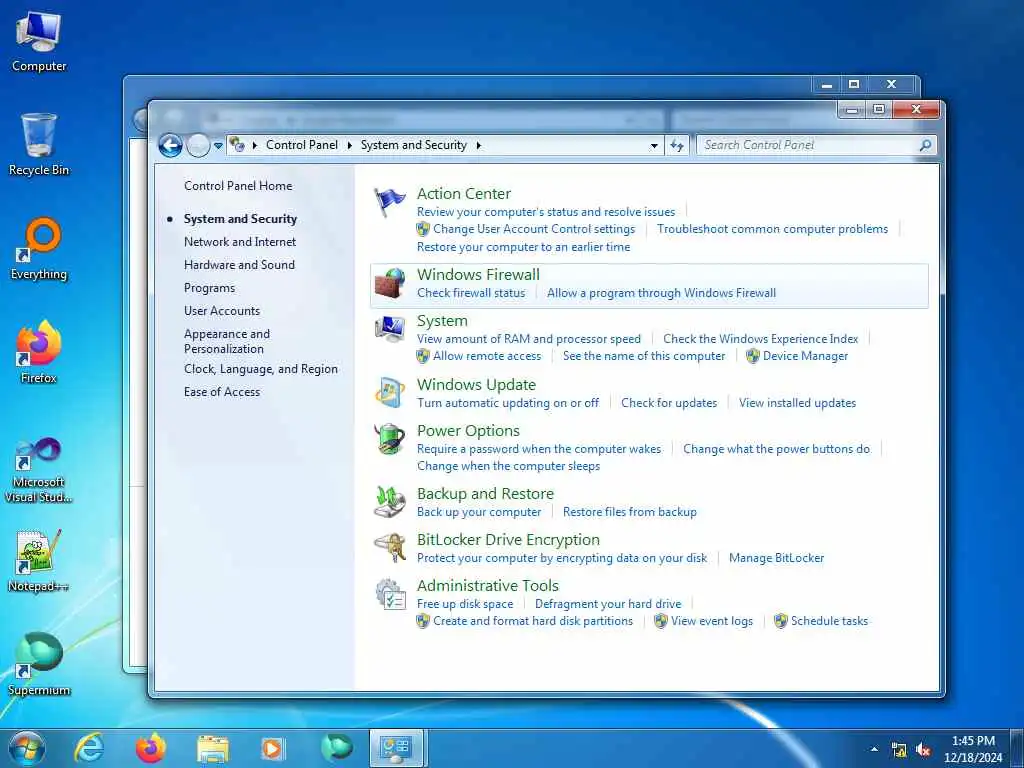Viewport: 1024px width, 768px height.
Task: Click Change what the power buttons do
Action: [776, 449]
